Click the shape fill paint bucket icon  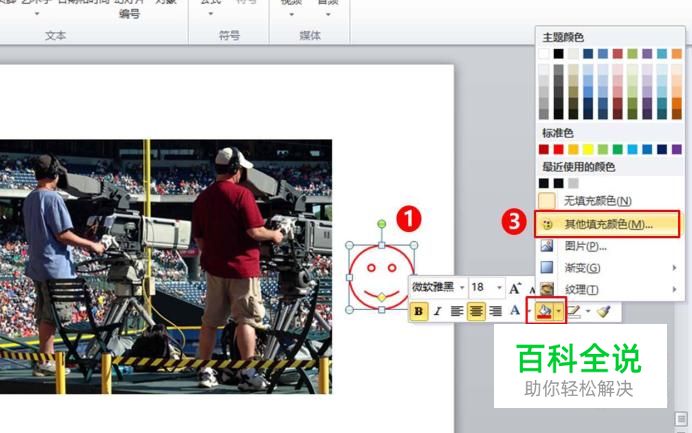(x=544, y=311)
